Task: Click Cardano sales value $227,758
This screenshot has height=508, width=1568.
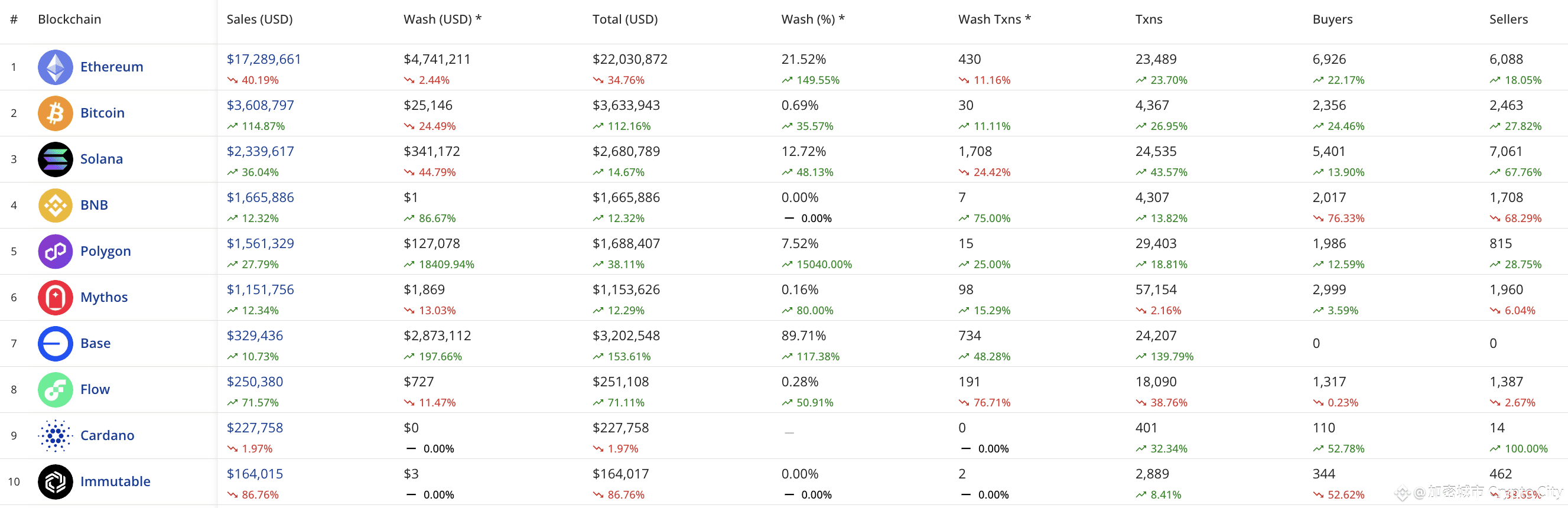Action: pyautogui.click(x=255, y=428)
